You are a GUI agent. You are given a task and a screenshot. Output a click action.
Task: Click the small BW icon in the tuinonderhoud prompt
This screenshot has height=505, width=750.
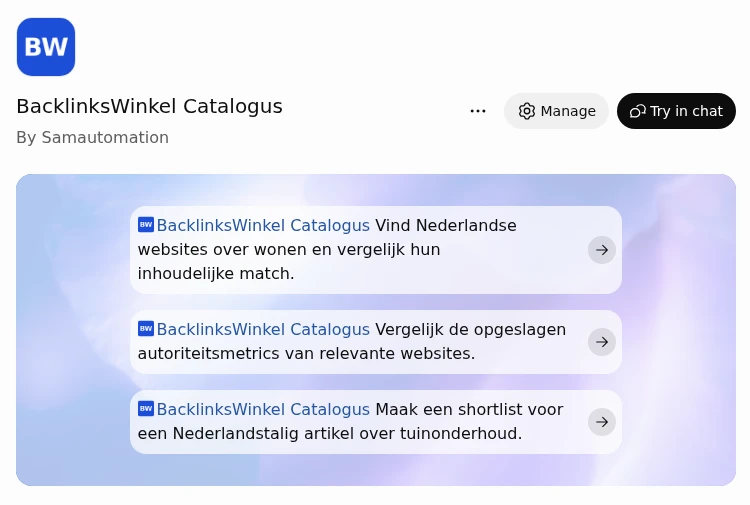pyautogui.click(x=146, y=408)
